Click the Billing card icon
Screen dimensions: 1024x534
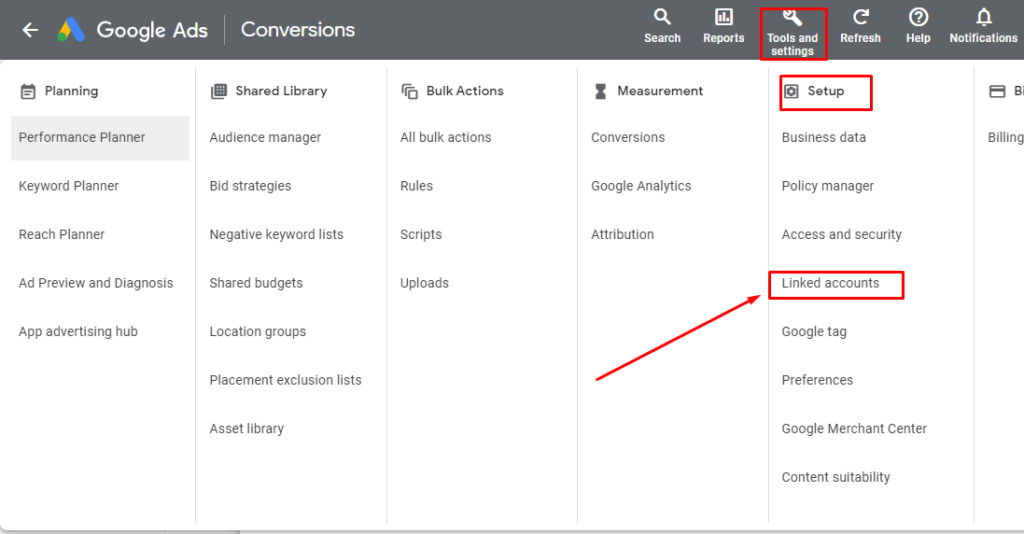pos(997,91)
